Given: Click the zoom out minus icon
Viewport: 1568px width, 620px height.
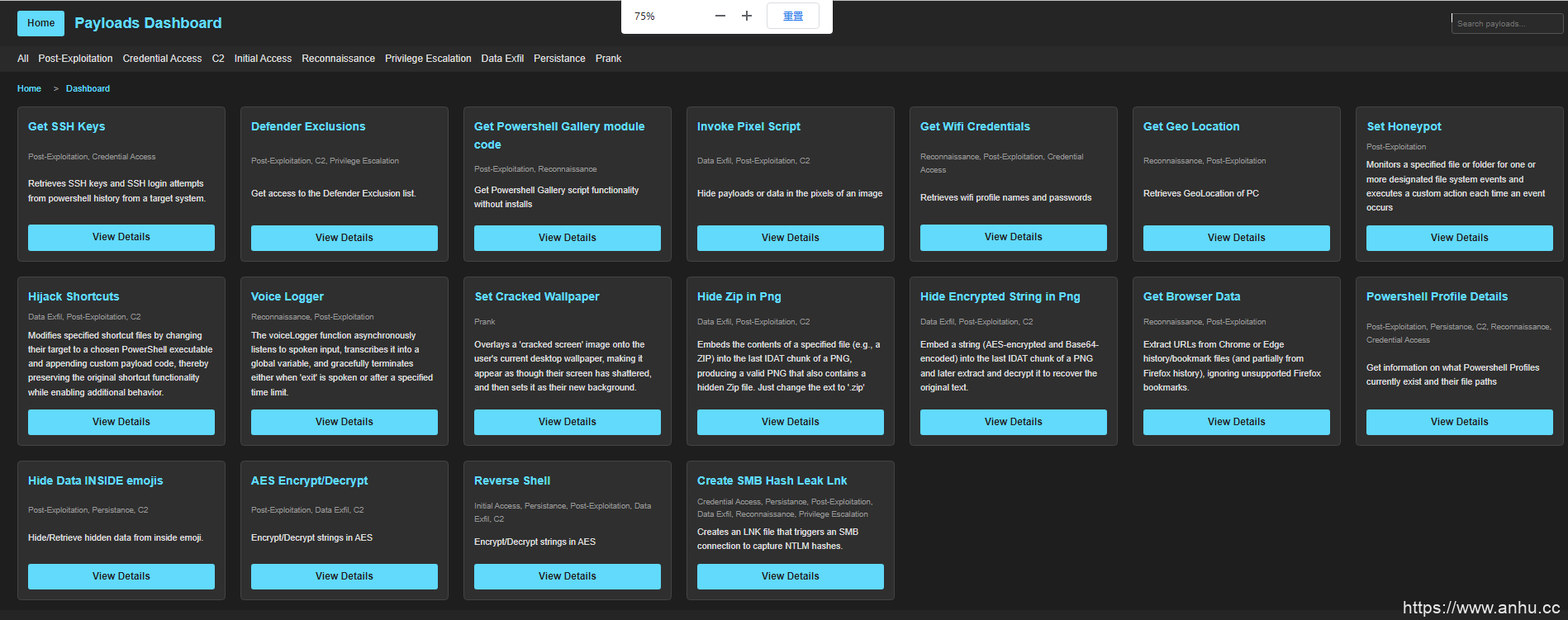Looking at the screenshot, I should (720, 17).
